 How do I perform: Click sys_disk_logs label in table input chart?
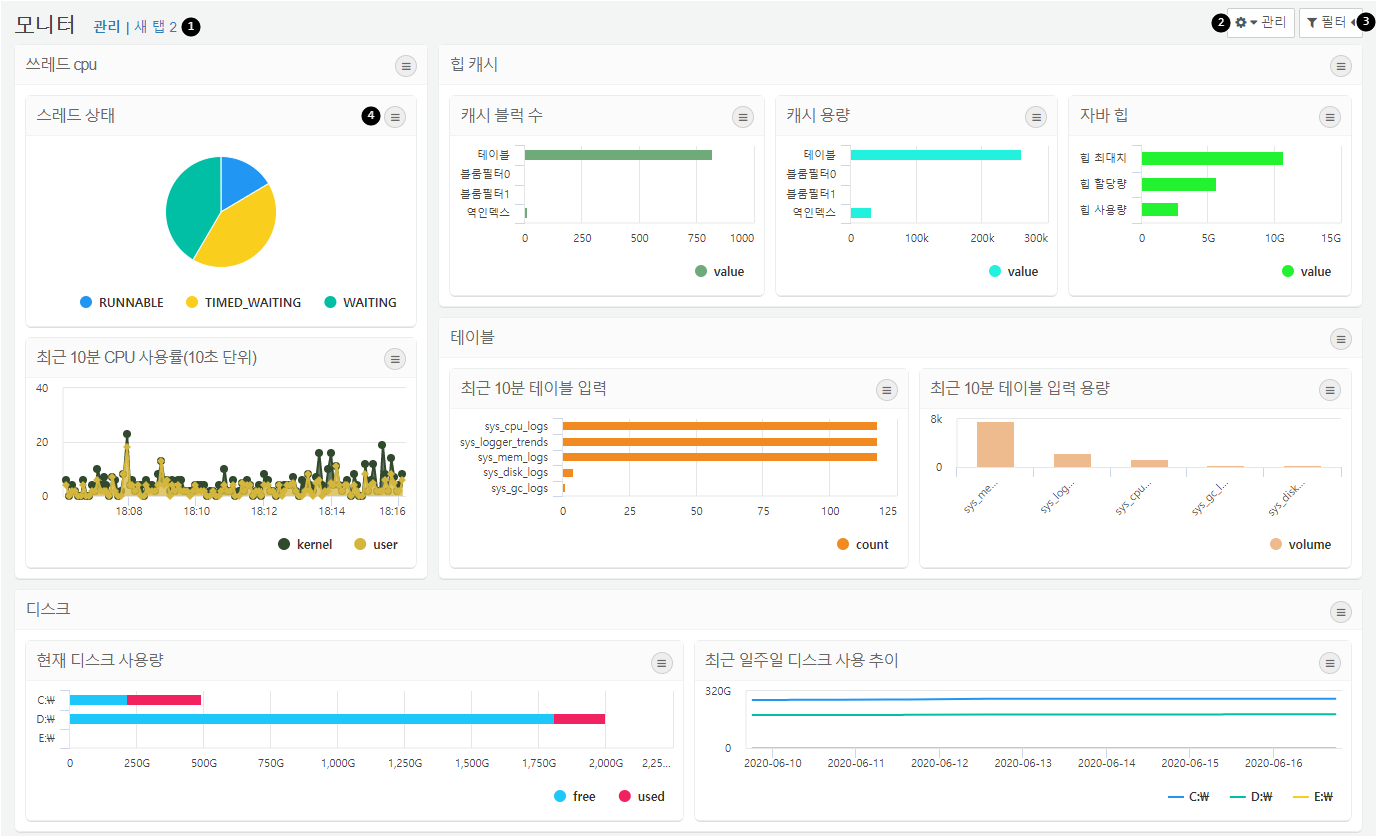pos(515,473)
